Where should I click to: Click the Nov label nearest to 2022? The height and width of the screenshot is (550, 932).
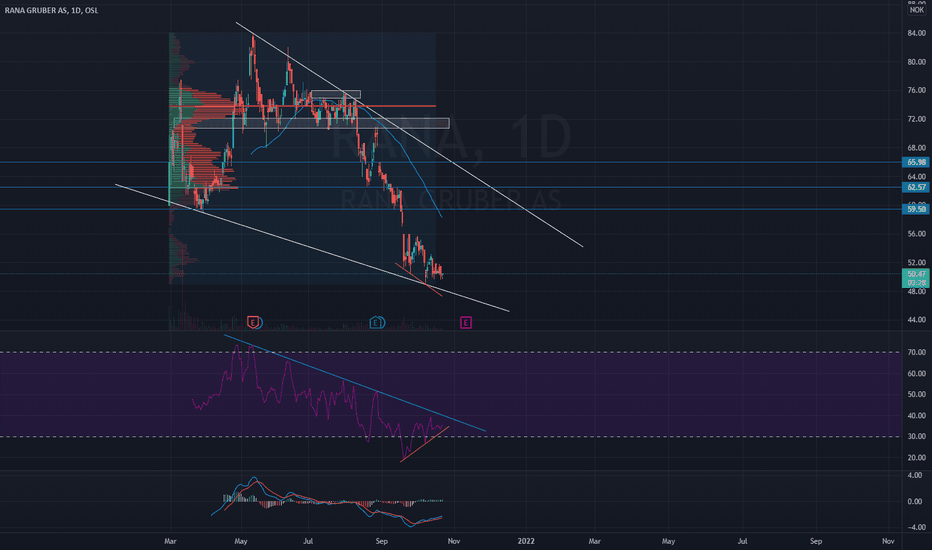[454, 541]
